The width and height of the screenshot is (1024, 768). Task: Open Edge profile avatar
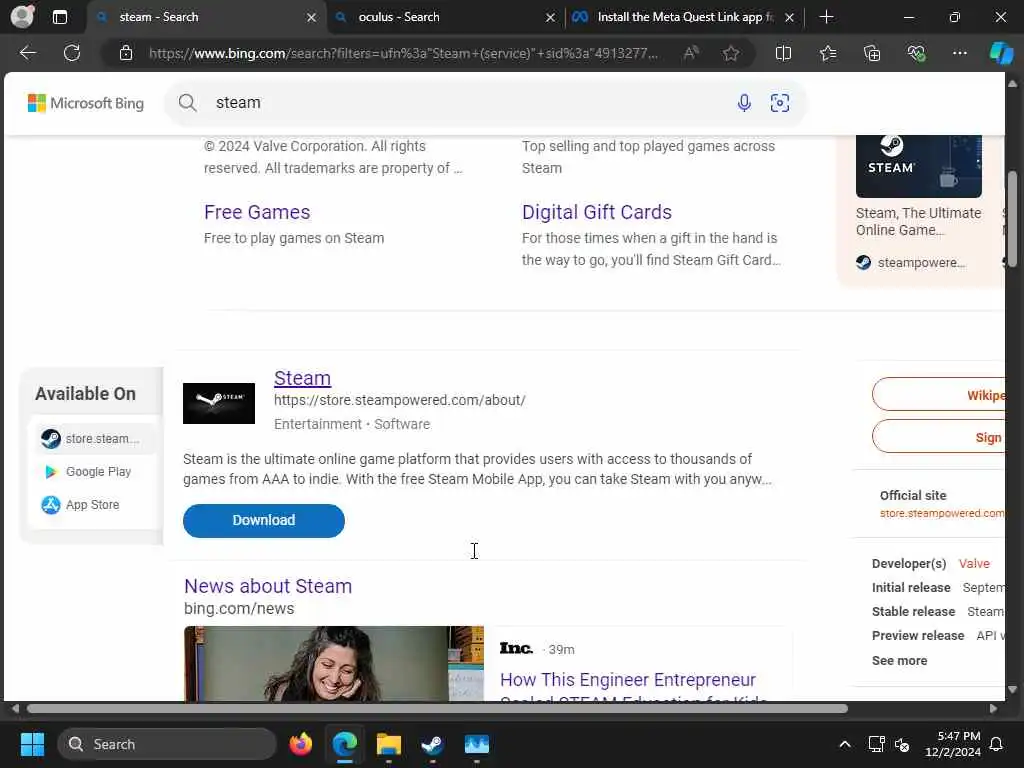point(22,16)
